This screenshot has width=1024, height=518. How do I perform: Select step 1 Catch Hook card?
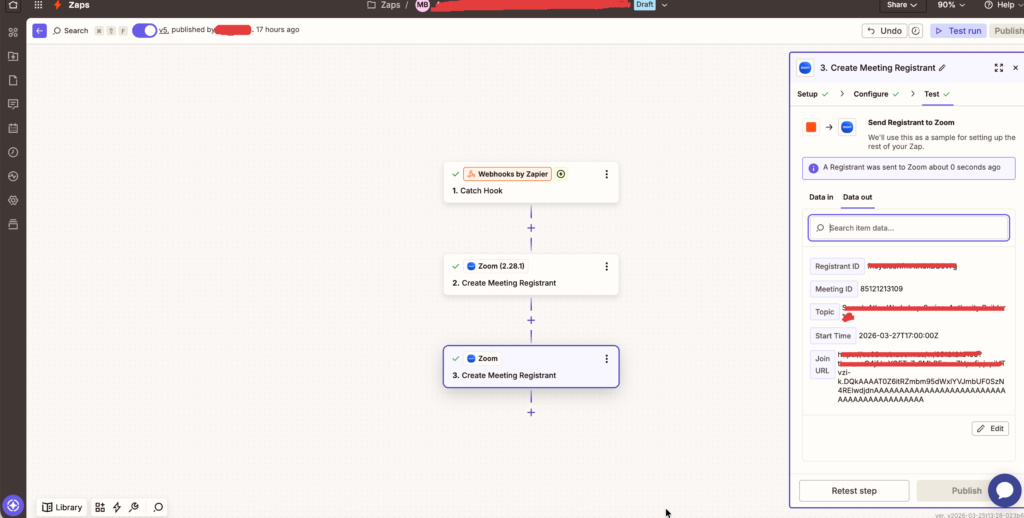(530, 182)
